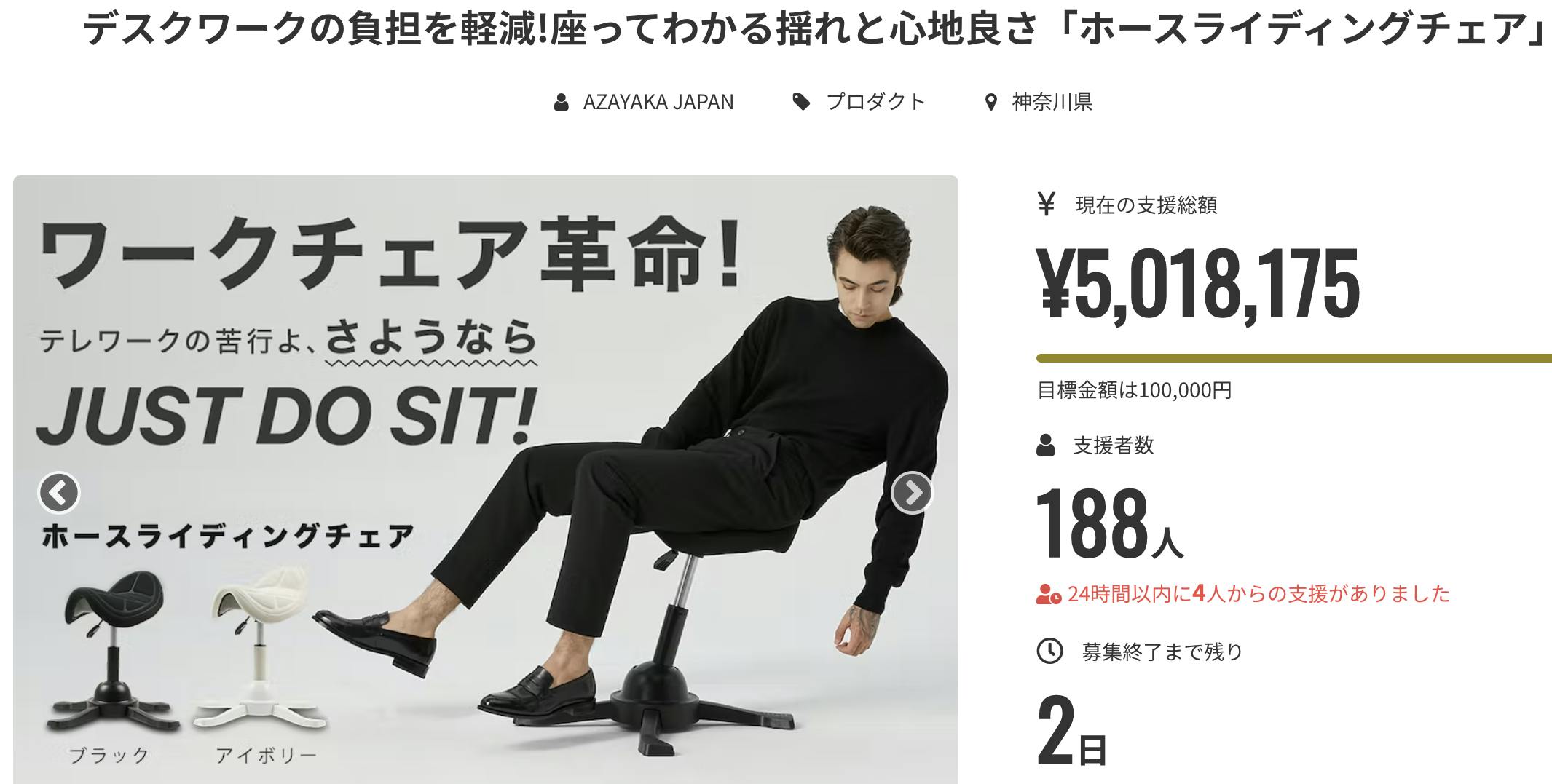Image resolution: width=1552 pixels, height=784 pixels.
Task: Click the supporter icon next to 支援者数
Action: click(1046, 445)
